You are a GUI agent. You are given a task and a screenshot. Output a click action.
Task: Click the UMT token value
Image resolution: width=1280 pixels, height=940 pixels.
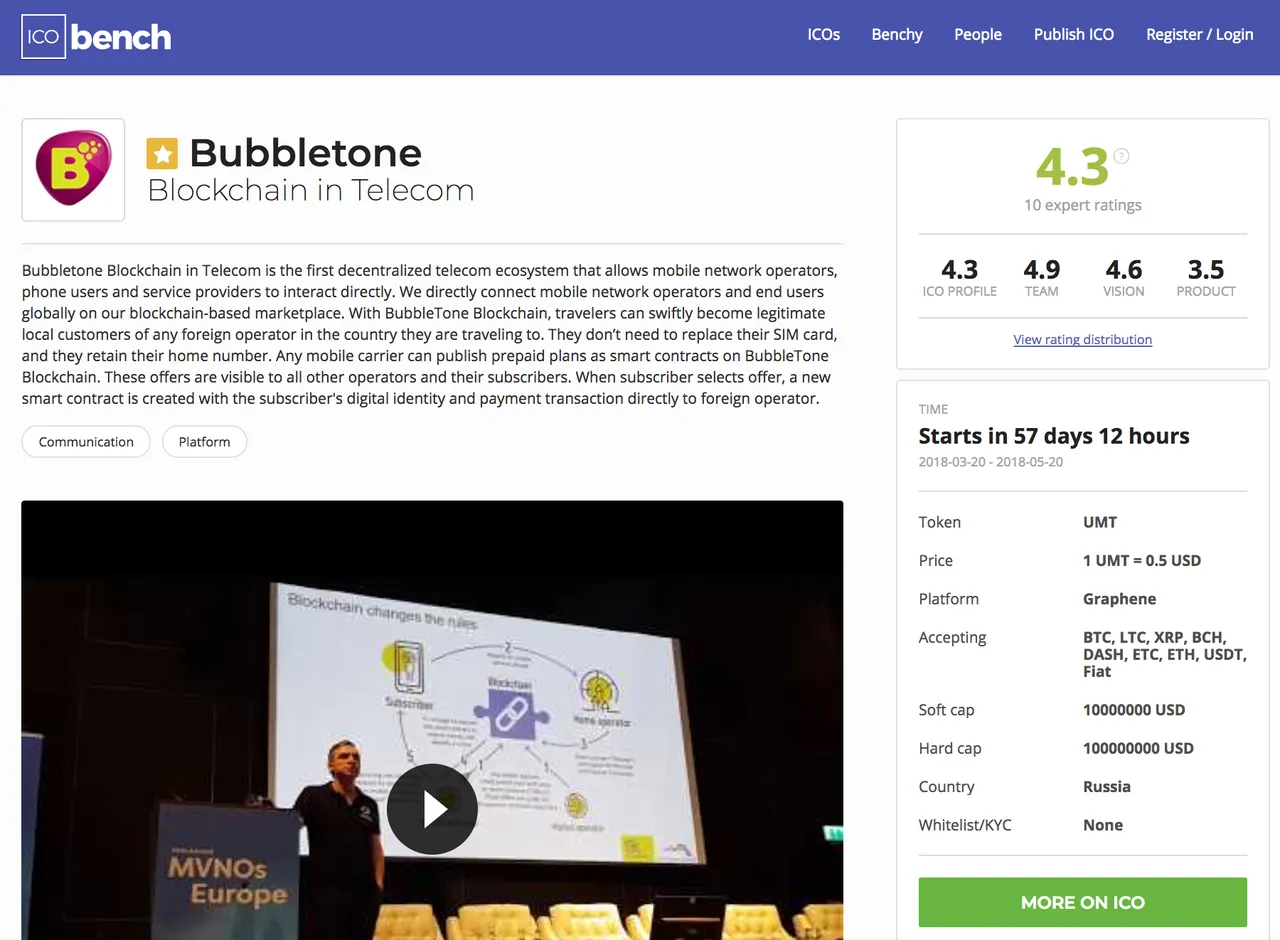pyautogui.click(x=1100, y=522)
